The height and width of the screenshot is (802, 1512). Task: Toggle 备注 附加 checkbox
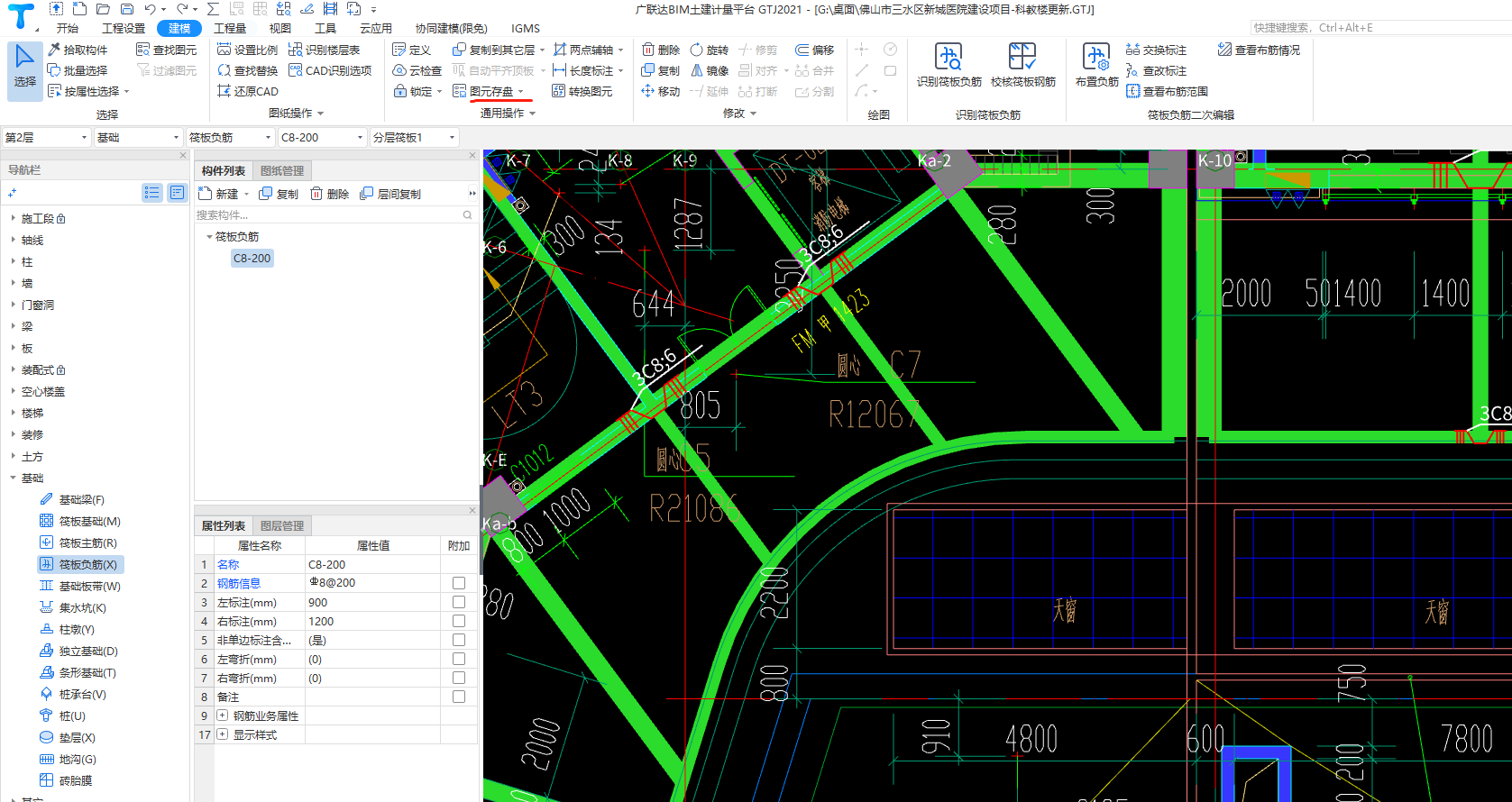459,697
